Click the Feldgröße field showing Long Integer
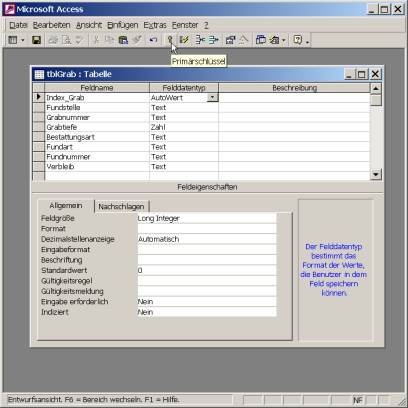Image resolution: width=408 pixels, height=408 pixels. click(207, 218)
